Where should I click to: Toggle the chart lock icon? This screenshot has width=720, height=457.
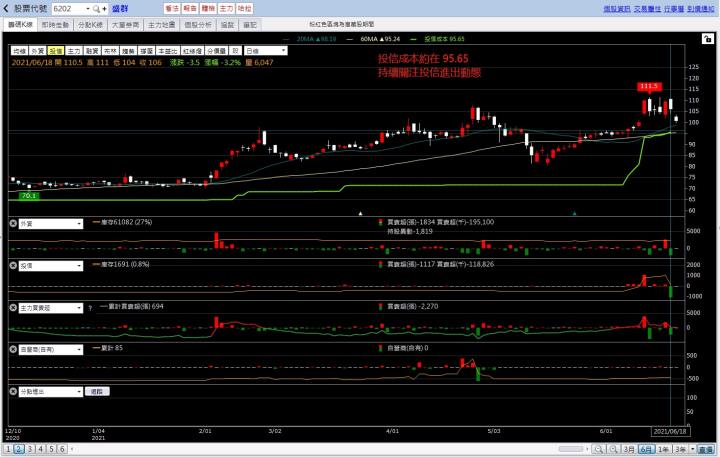tap(708, 39)
